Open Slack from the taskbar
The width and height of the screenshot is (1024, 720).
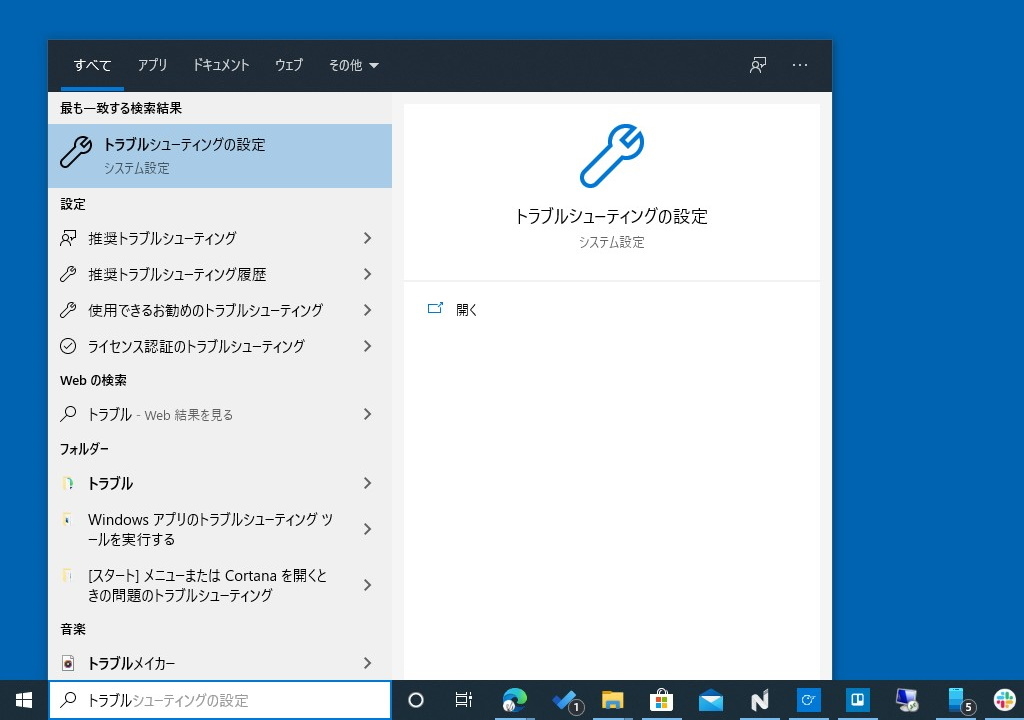pos(1004,700)
